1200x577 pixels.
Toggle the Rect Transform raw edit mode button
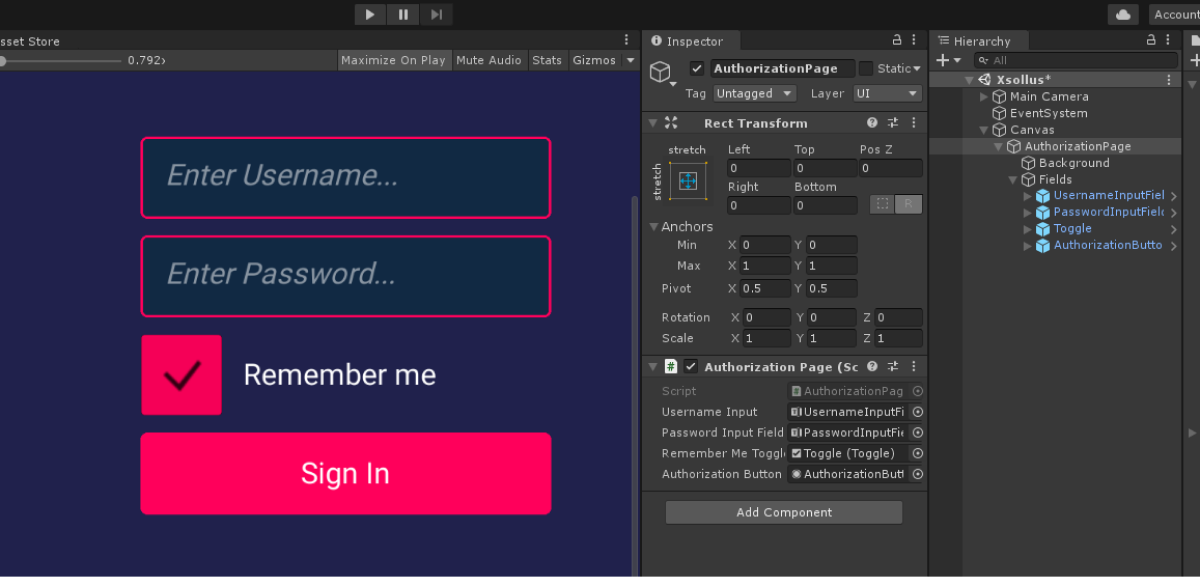[908, 204]
